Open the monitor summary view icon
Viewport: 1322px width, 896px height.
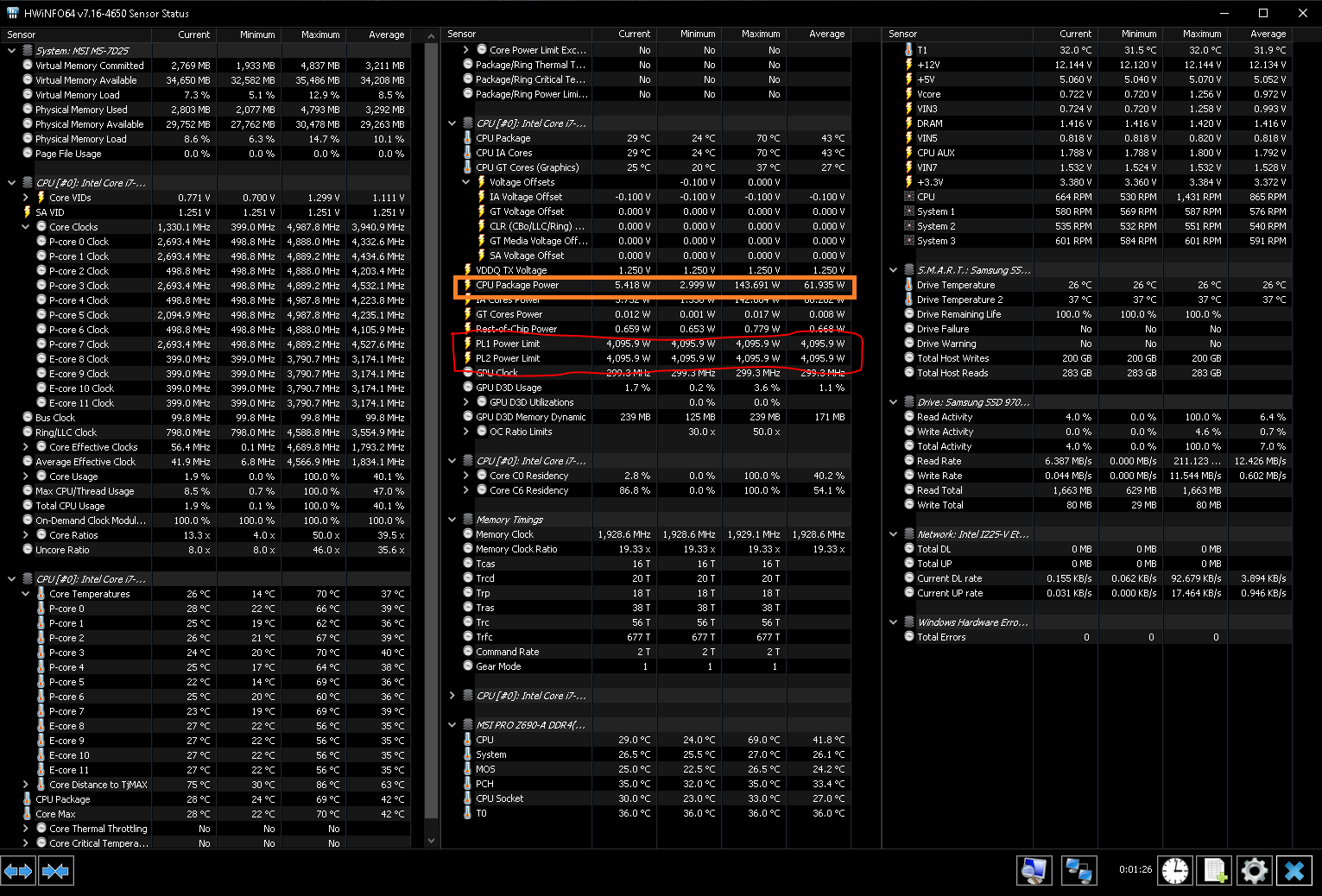coord(1034,870)
